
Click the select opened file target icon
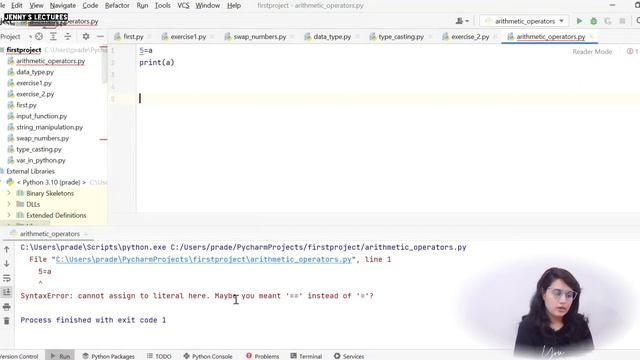(39, 36)
